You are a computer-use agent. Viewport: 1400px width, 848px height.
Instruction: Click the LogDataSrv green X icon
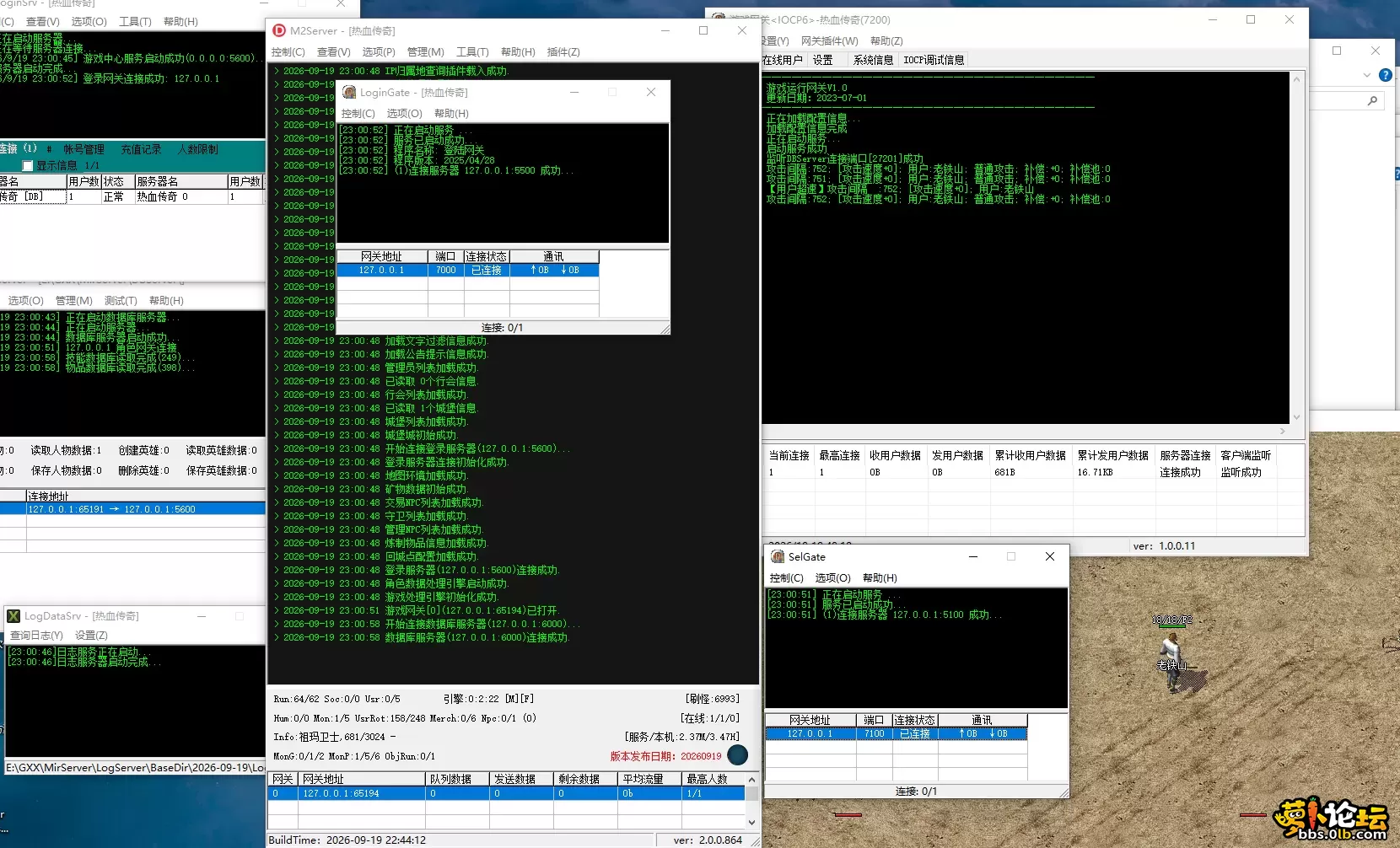pos(13,616)
